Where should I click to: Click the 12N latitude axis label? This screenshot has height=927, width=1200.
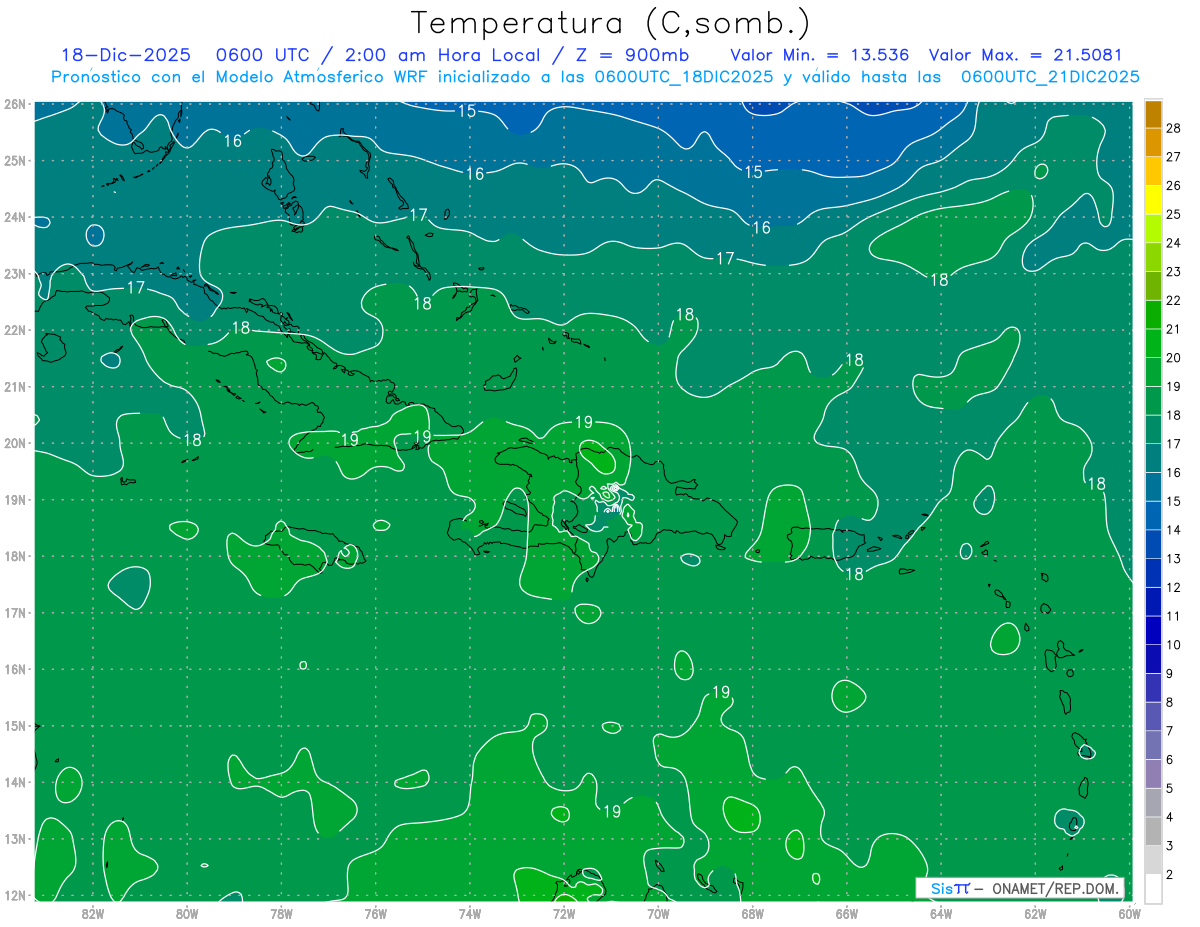(x=14, y=895)
